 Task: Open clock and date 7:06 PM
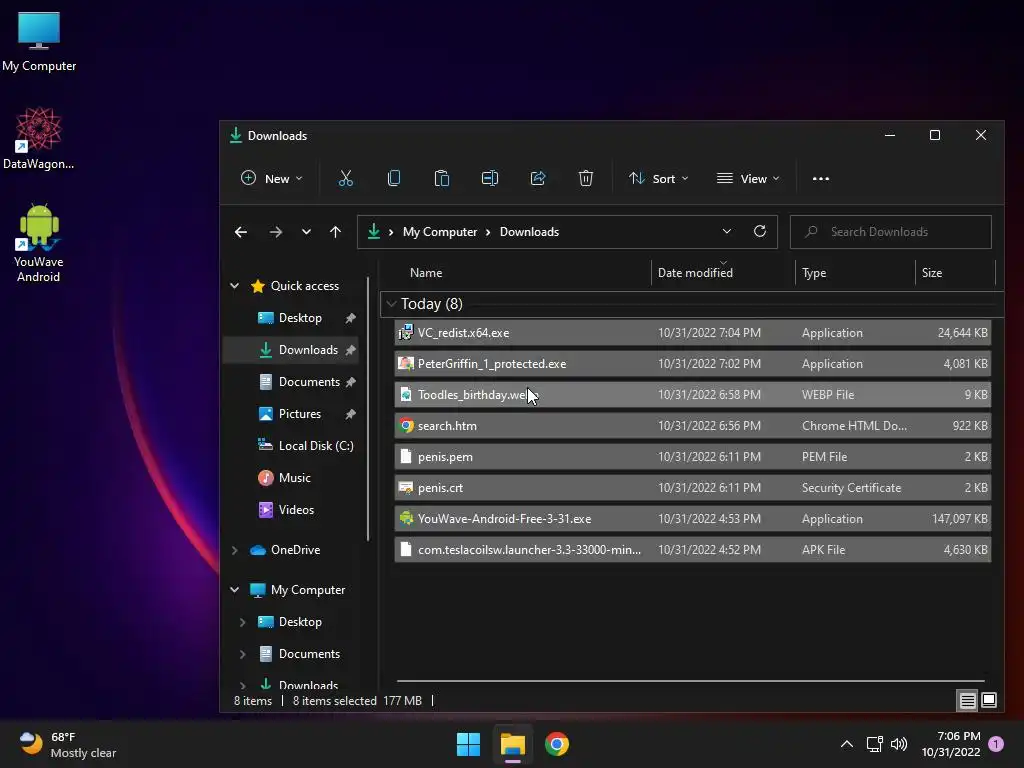(x=951, y=744)
